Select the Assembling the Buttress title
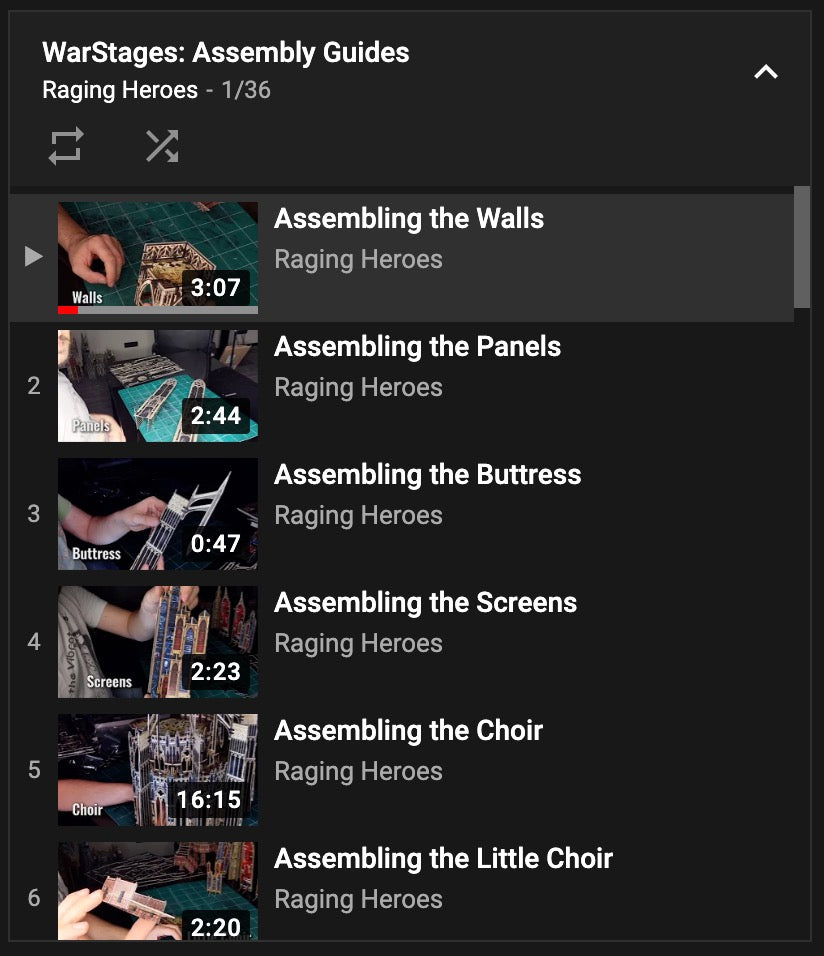This screenshot has width=824, height=956. point(427,475)
